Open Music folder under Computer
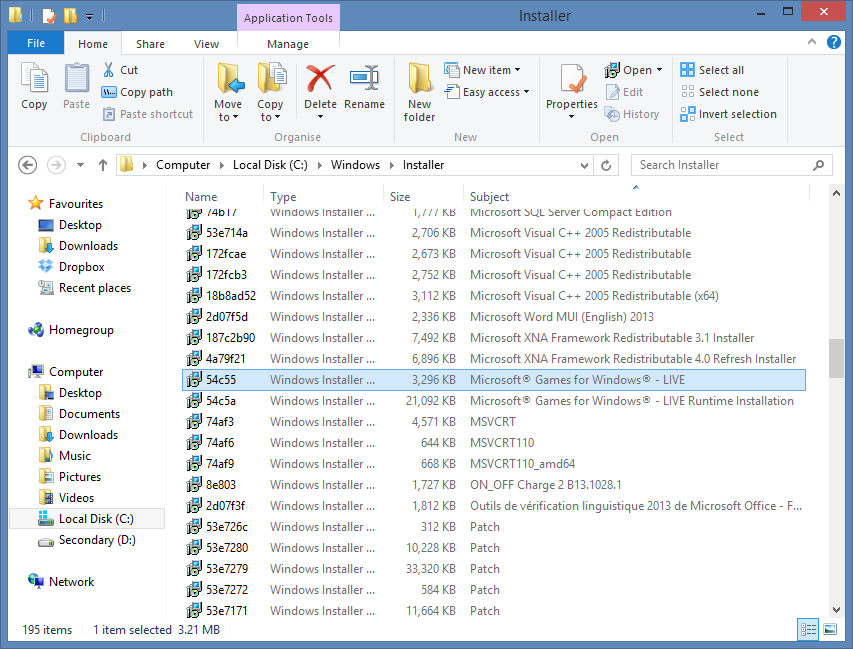853x649 pixels. [x=65, y=455]
